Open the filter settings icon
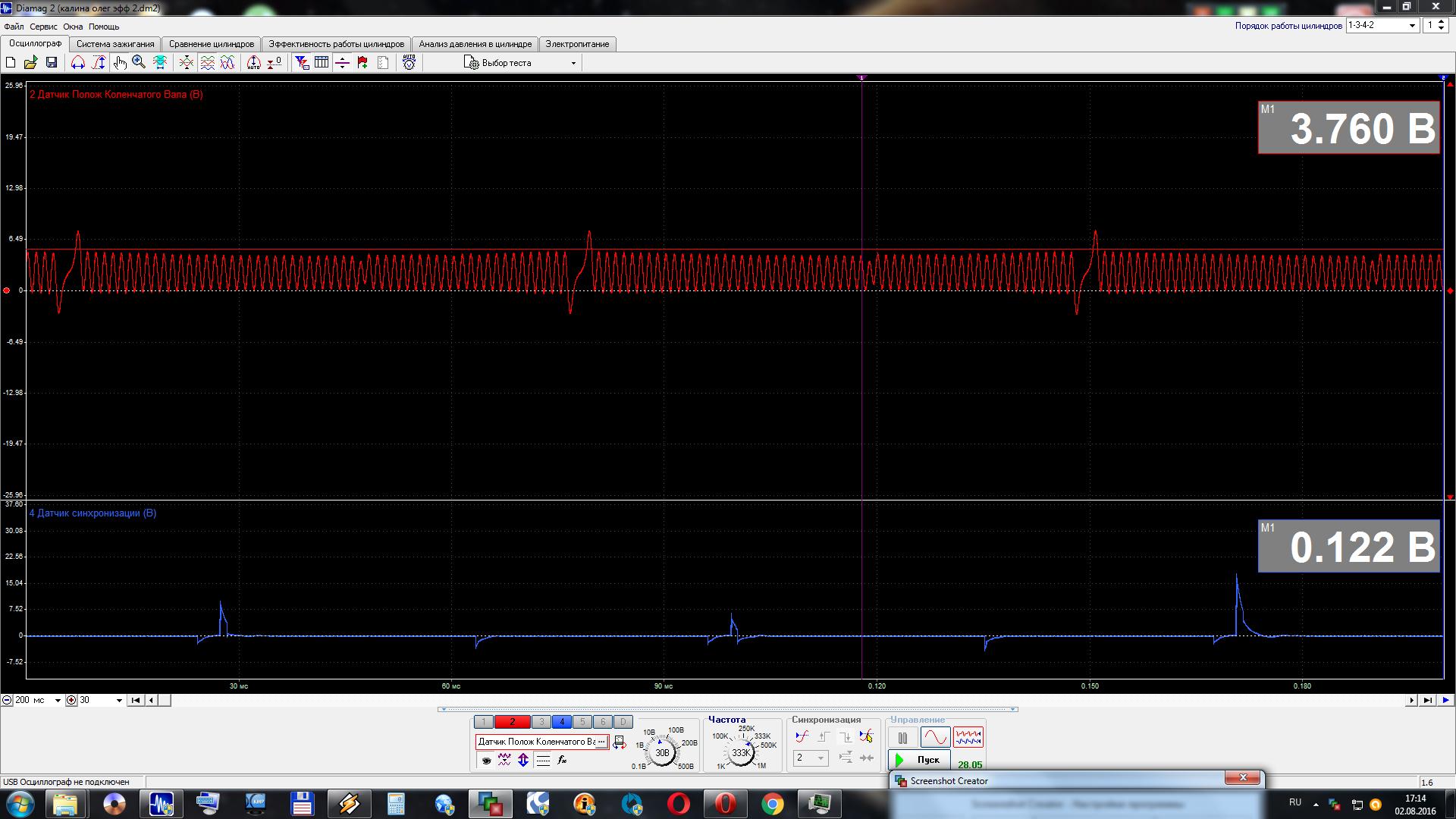The image size is (1456, 819). coord(302,63)
